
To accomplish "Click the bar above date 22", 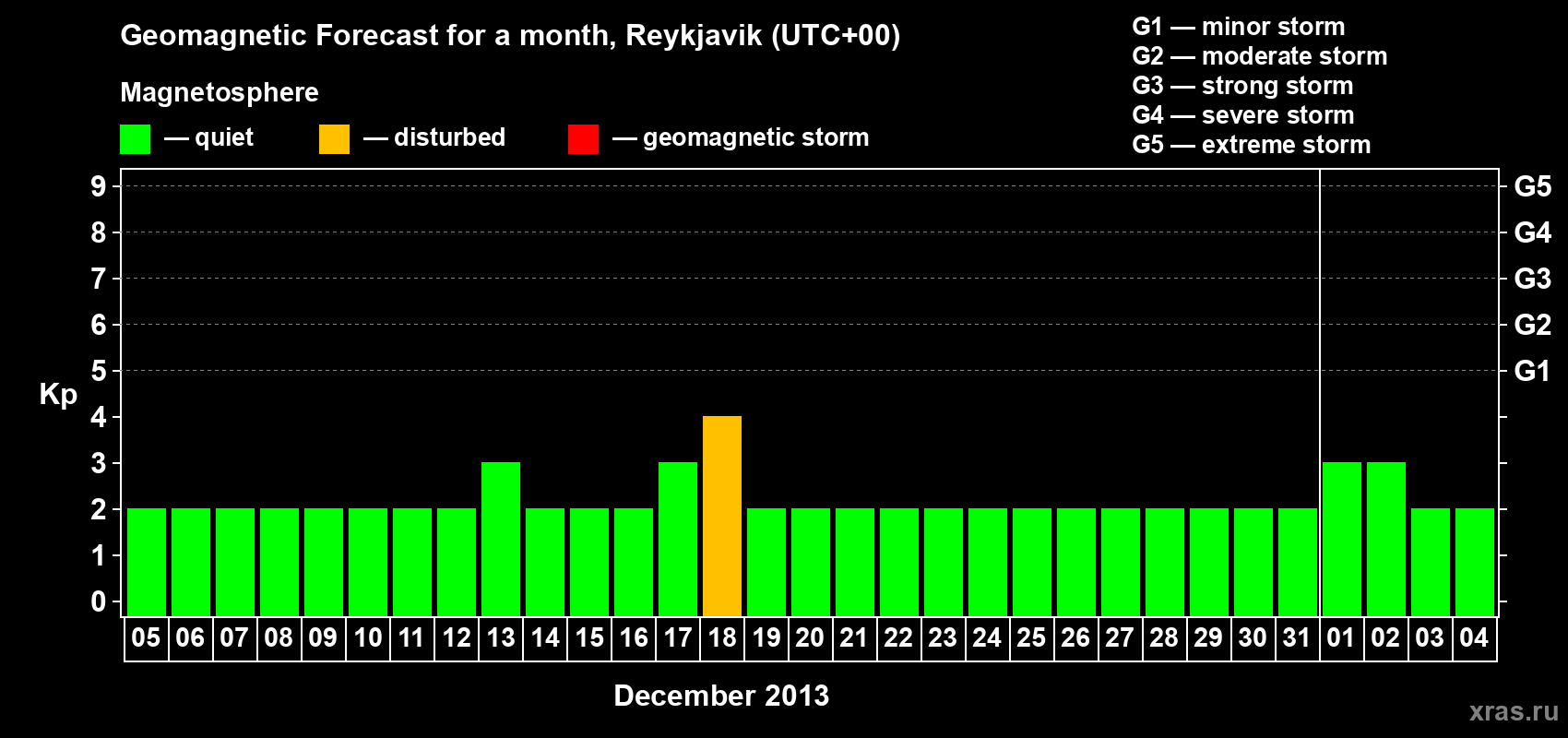I will click(x=899, y=563).
